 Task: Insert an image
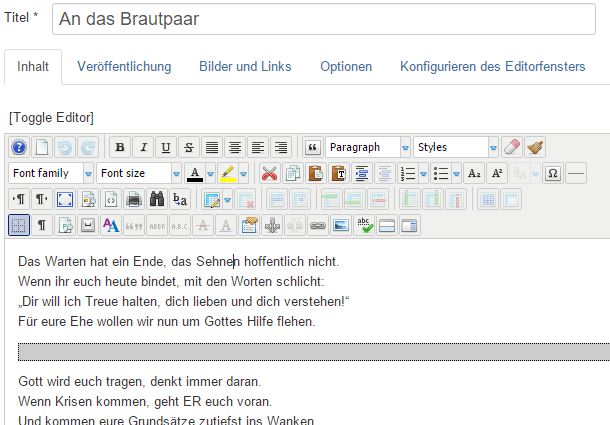[341, 225]
